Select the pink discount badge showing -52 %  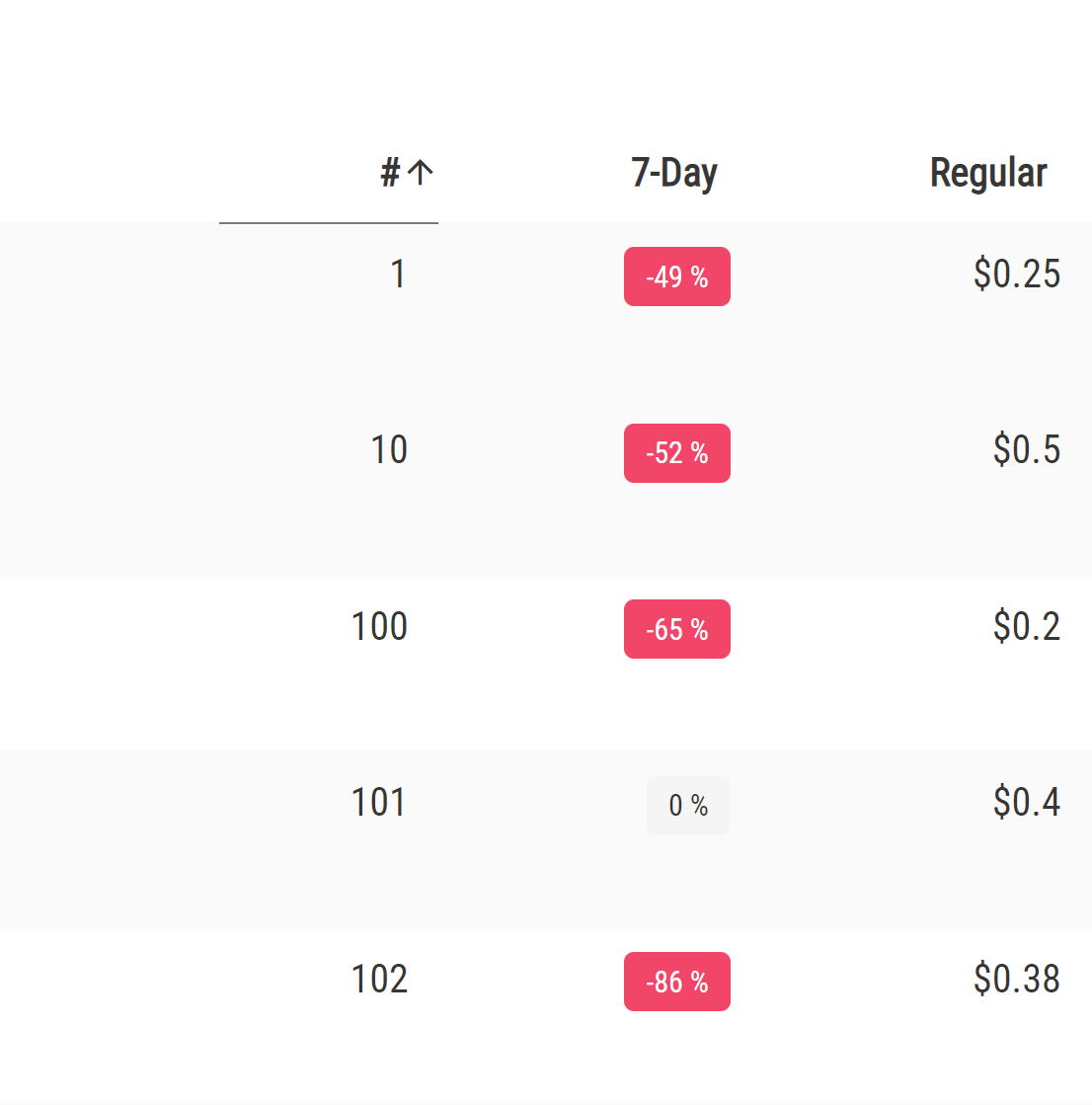pos(676,453)
